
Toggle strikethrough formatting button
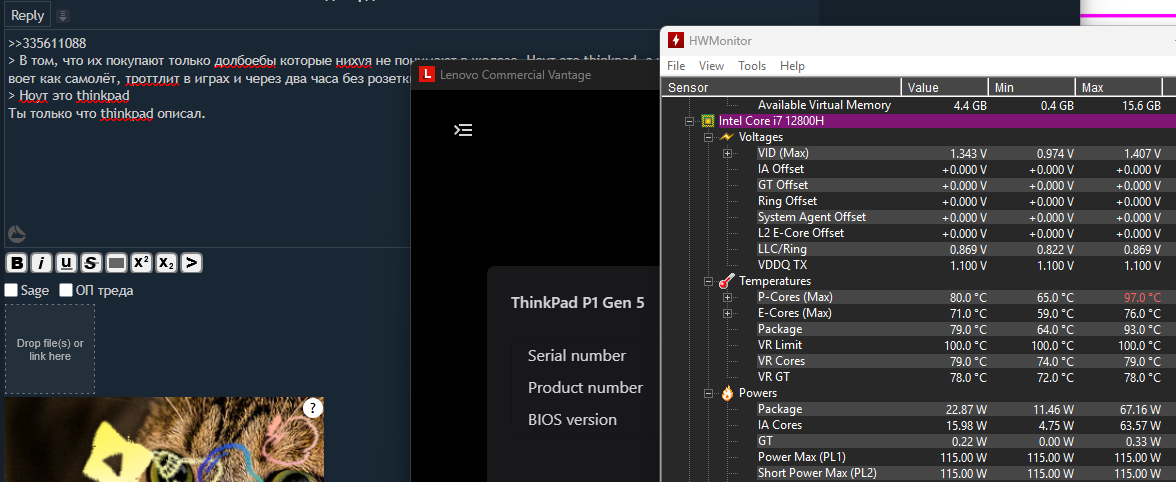coord(91,262)
